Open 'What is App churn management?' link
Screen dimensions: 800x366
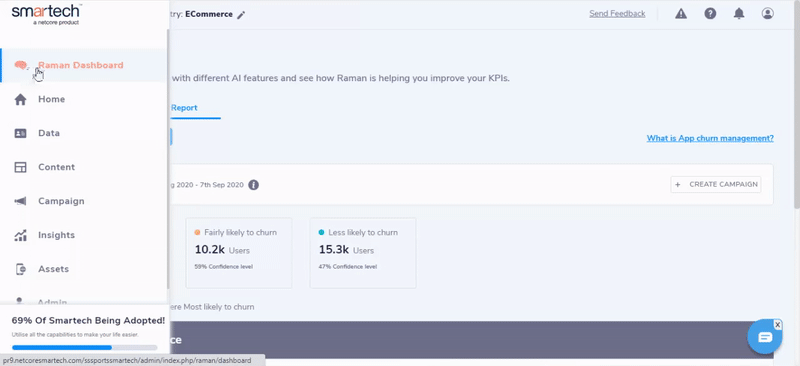click(710, 138)
